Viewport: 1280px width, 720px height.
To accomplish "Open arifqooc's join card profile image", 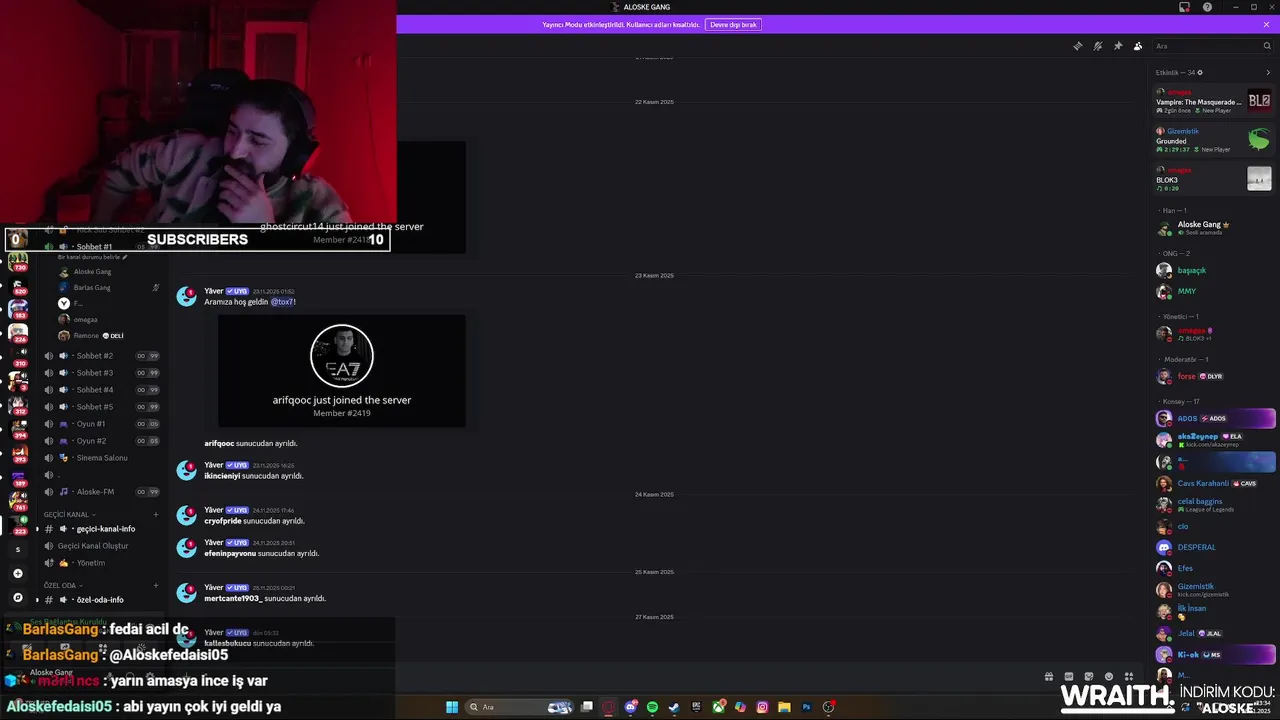I will click(342, 356).
